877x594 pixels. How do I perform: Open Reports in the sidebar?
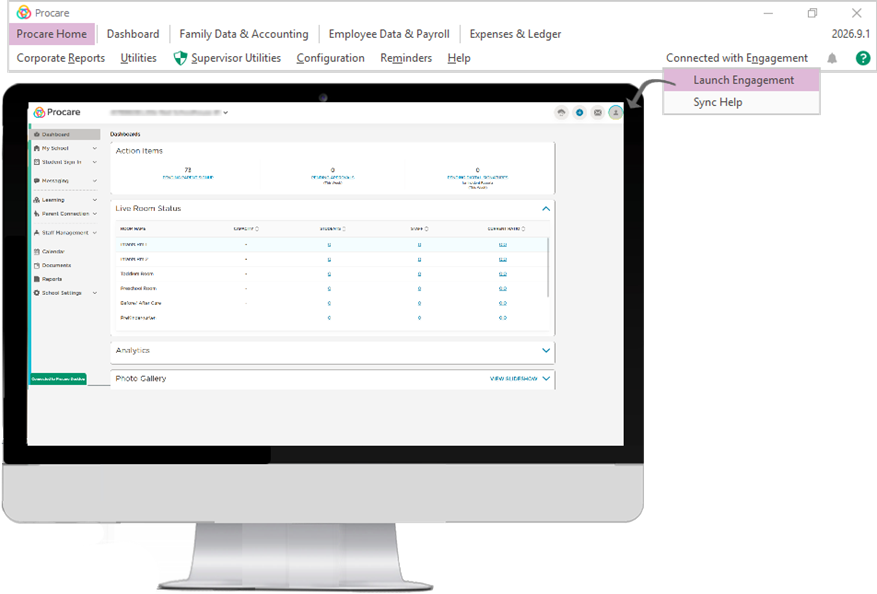coord(48,279)
